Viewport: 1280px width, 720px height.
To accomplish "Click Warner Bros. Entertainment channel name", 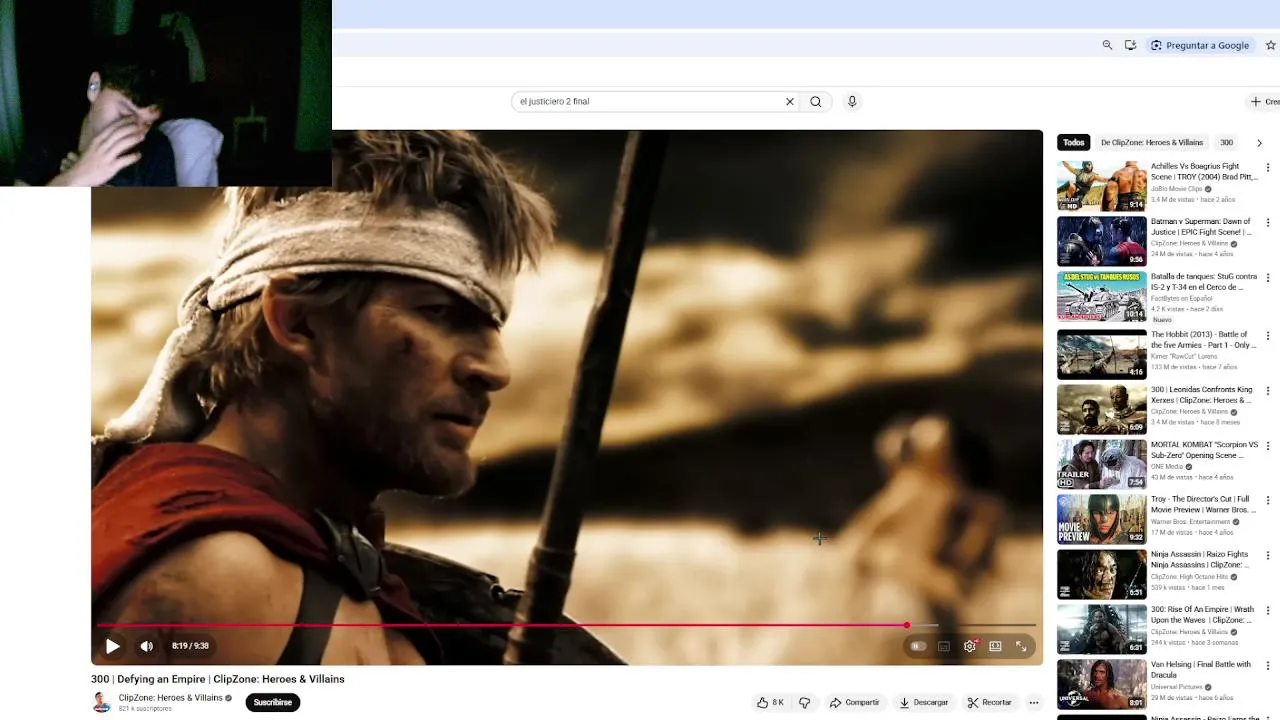I will coord(1190,522).
